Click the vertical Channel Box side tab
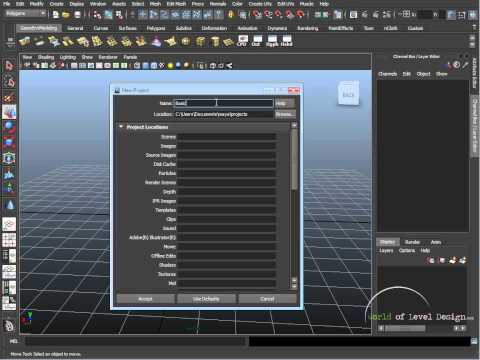Image resolution: width=480 pixels, height=360 pixels. click(x=475, y=126)
